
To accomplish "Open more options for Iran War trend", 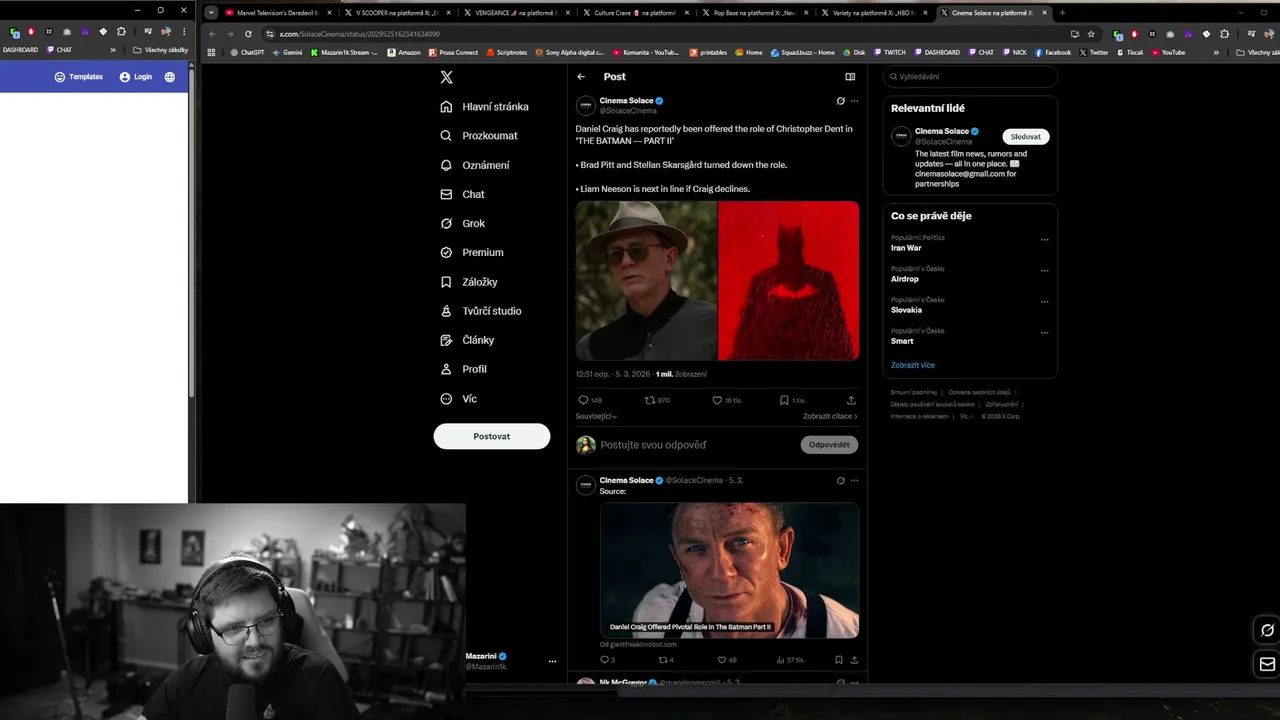I will pos(1044,240).
